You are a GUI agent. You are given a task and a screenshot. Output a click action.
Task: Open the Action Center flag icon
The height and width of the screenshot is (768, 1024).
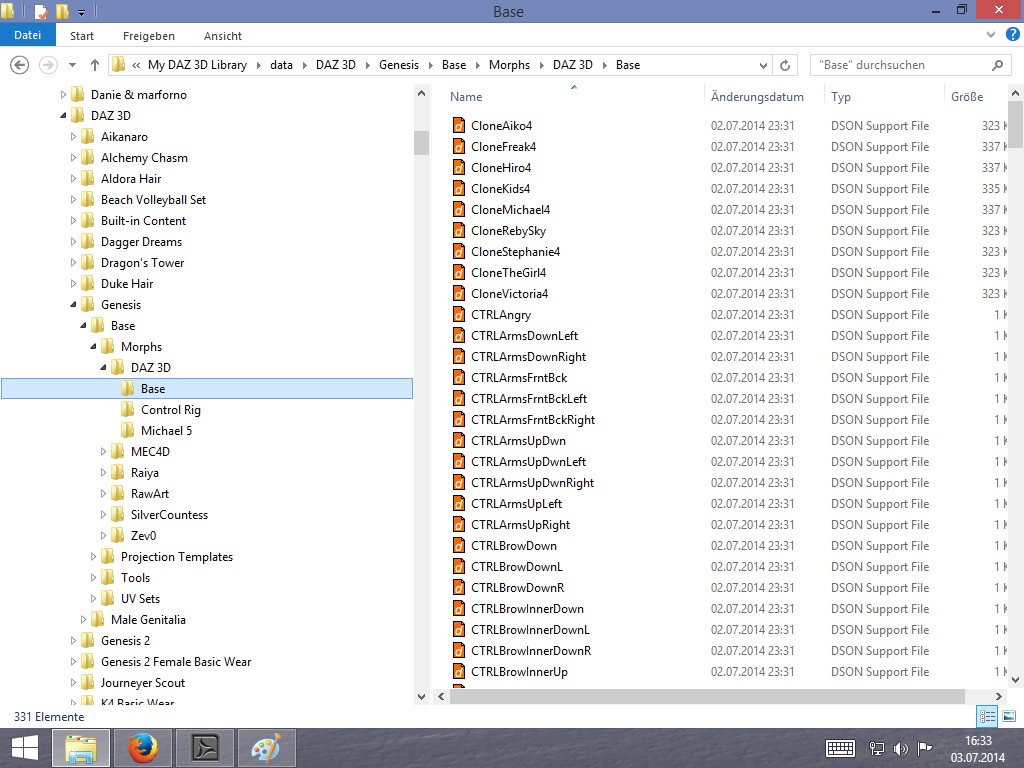point(924,748)
